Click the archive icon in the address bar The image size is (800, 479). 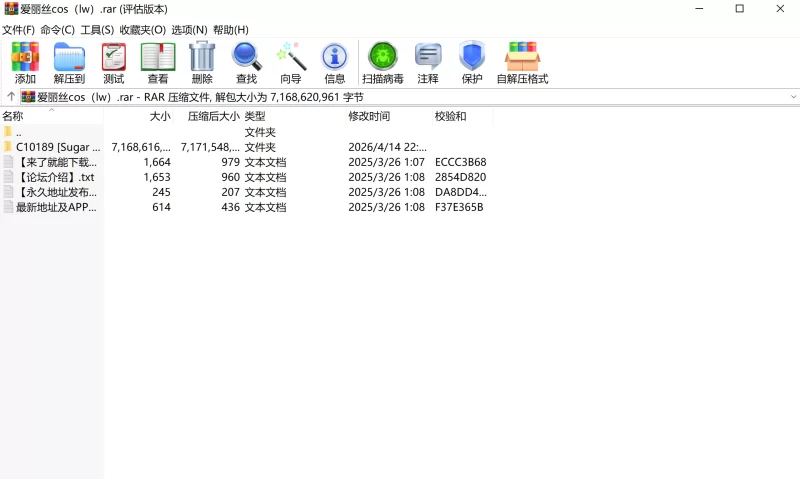[29, 97]
